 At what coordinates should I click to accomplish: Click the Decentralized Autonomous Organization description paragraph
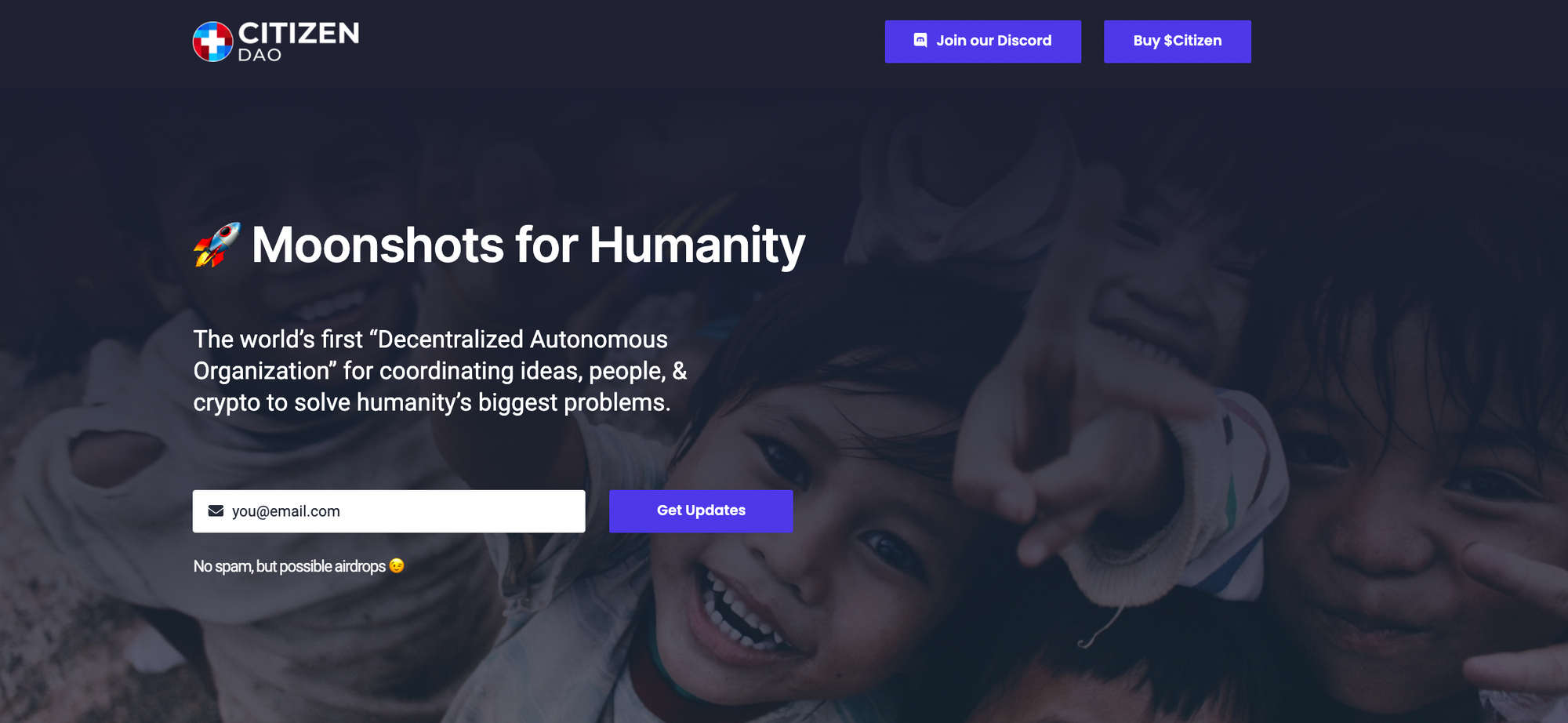click(x=440, y=371)
